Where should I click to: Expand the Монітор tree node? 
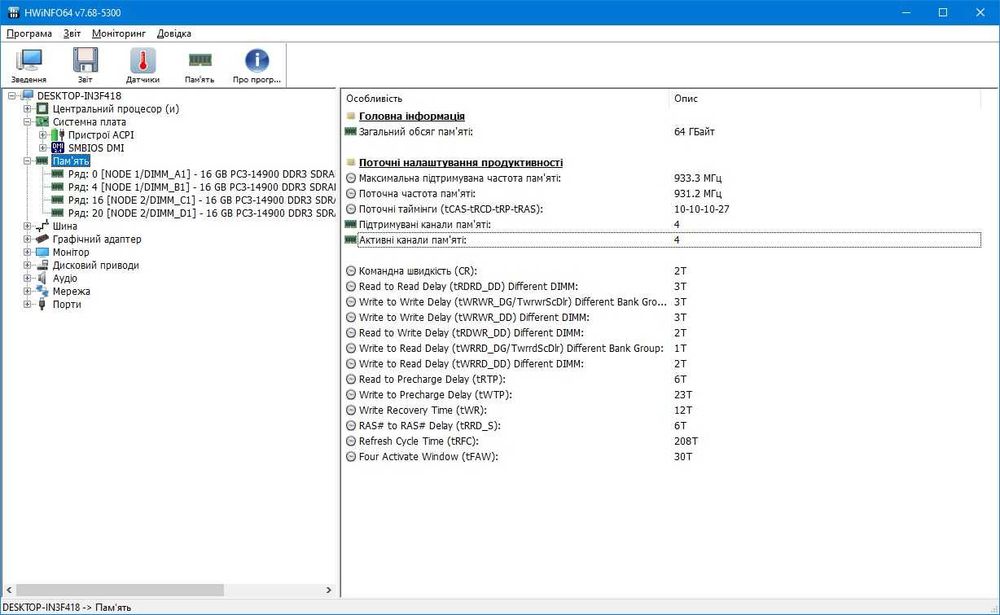pos(27,253)
